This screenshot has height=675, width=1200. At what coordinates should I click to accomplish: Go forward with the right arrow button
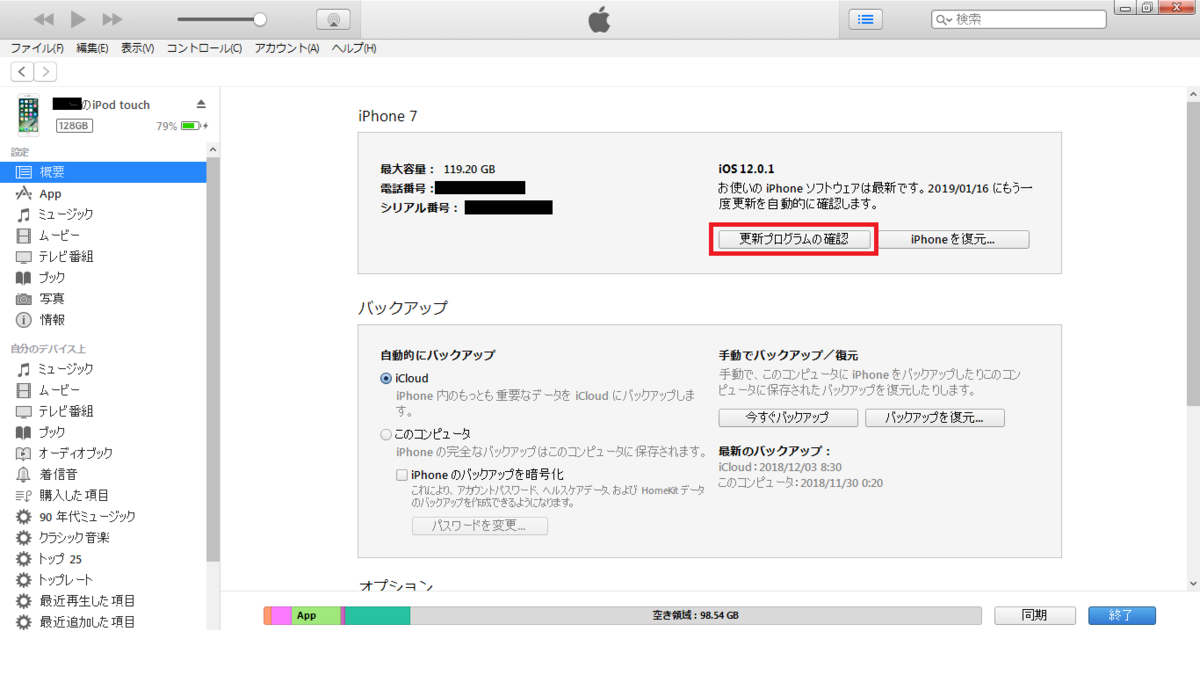coord(46,71)
